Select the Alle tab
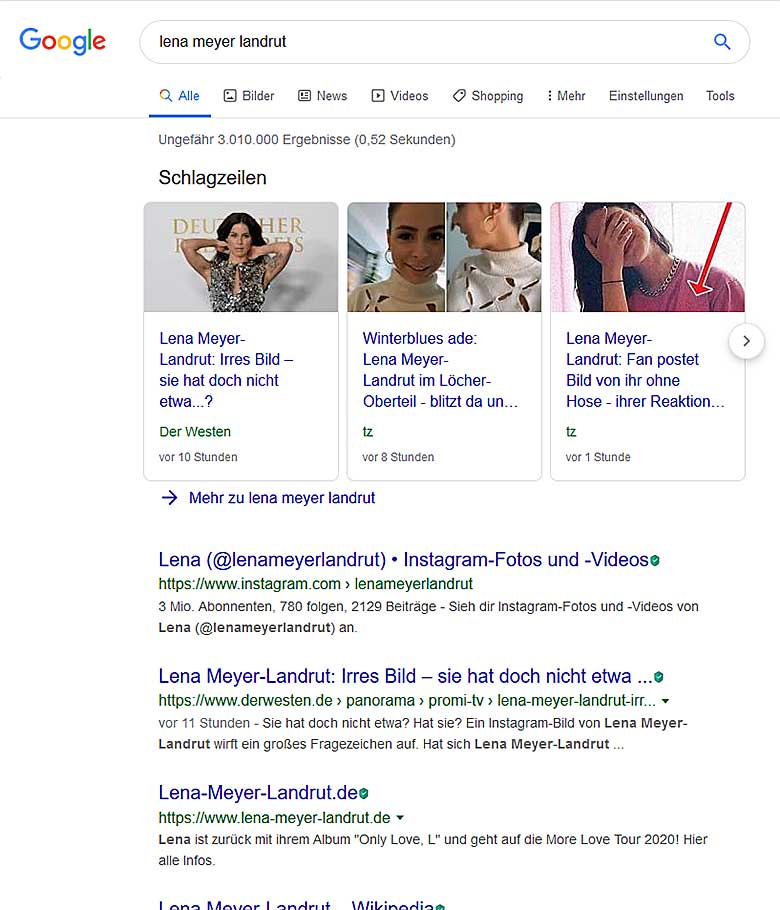This screenshot has height=910, width=780. point(179,96)
